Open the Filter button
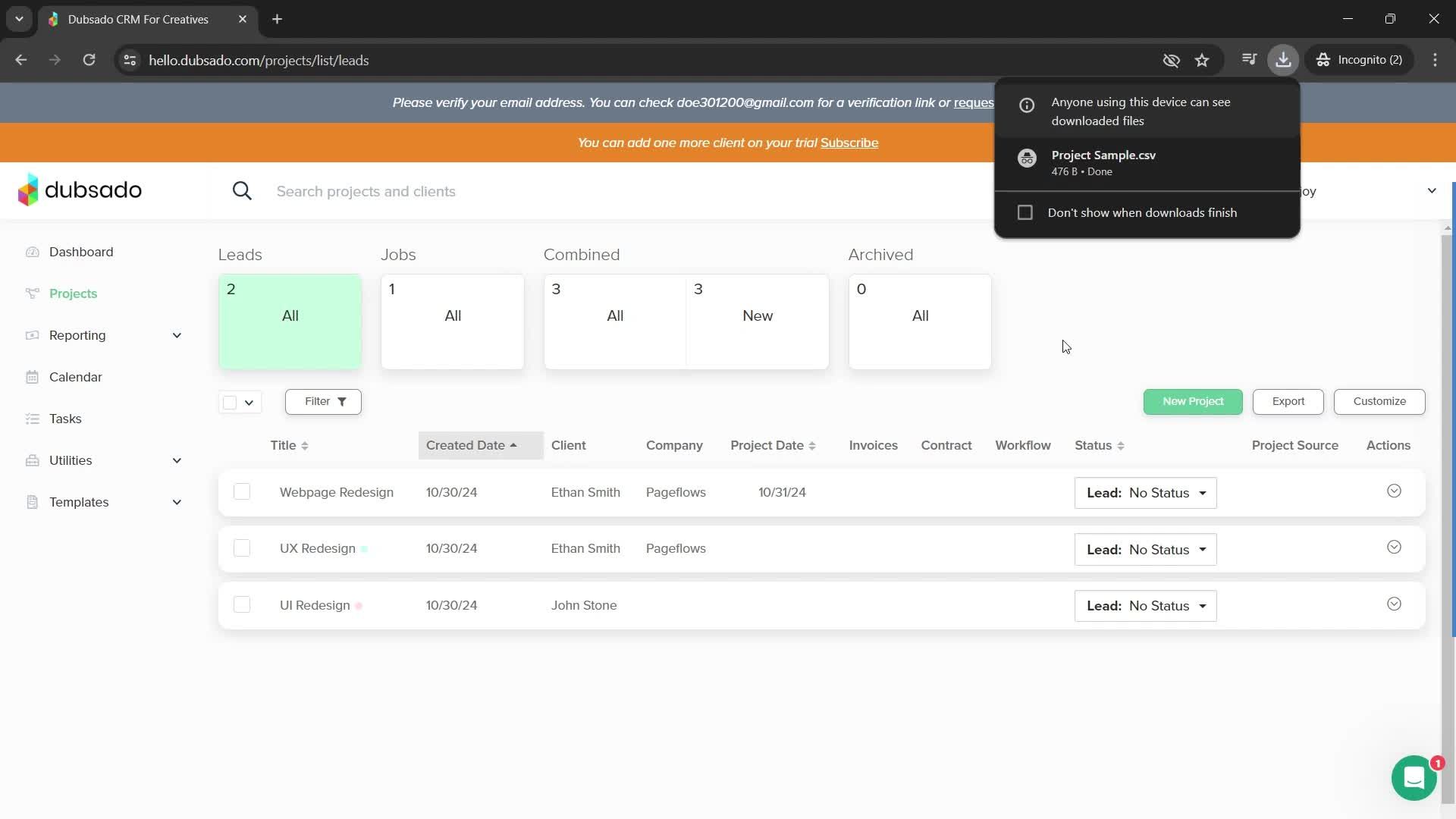The width and height of the screenshot is (1456, 819). pos(323,401)
